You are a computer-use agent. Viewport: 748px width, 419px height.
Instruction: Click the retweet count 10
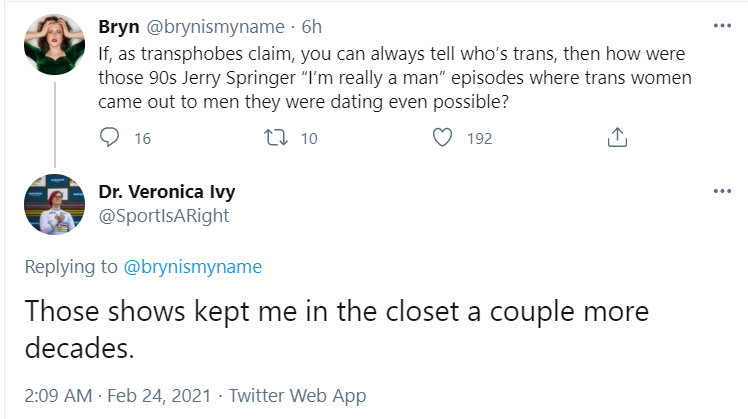click(309, 138)
